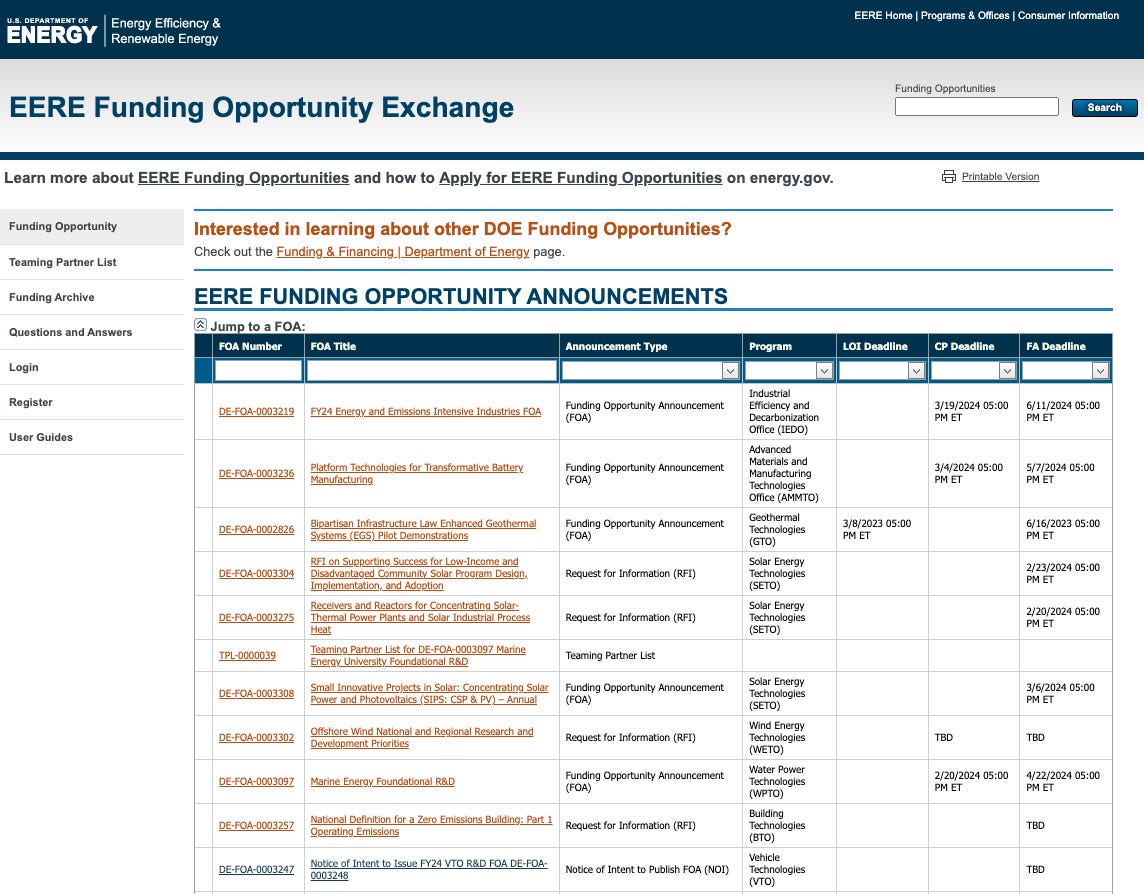Open FOA number DE-FOA-0003308
This screenshot has height=894, width=1144.
coord(256,693)
